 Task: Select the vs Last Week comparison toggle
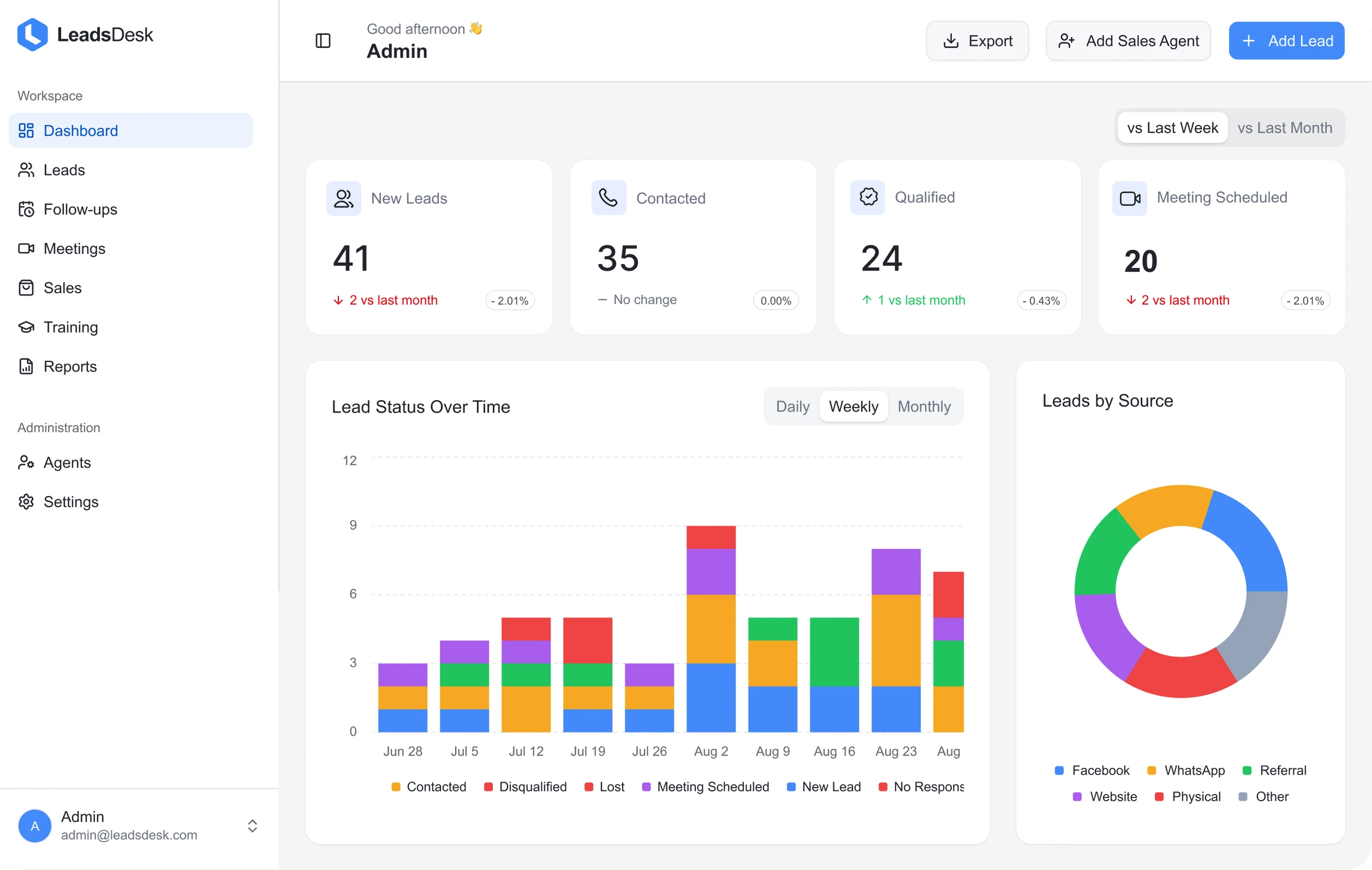[1172, 127]
